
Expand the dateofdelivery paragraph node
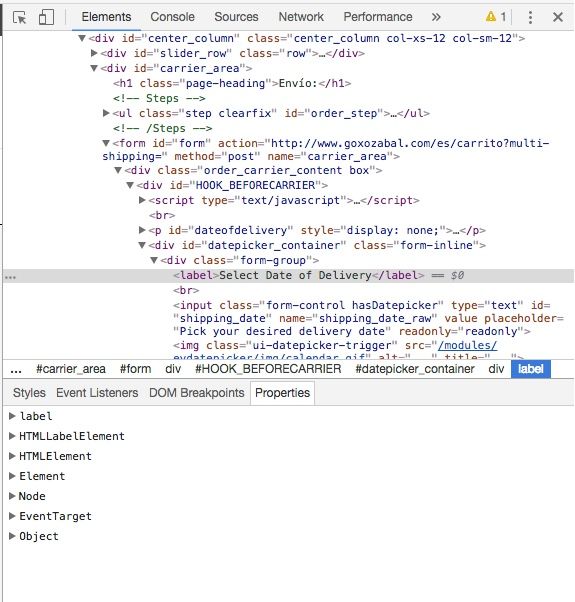(x=142, y=230)
